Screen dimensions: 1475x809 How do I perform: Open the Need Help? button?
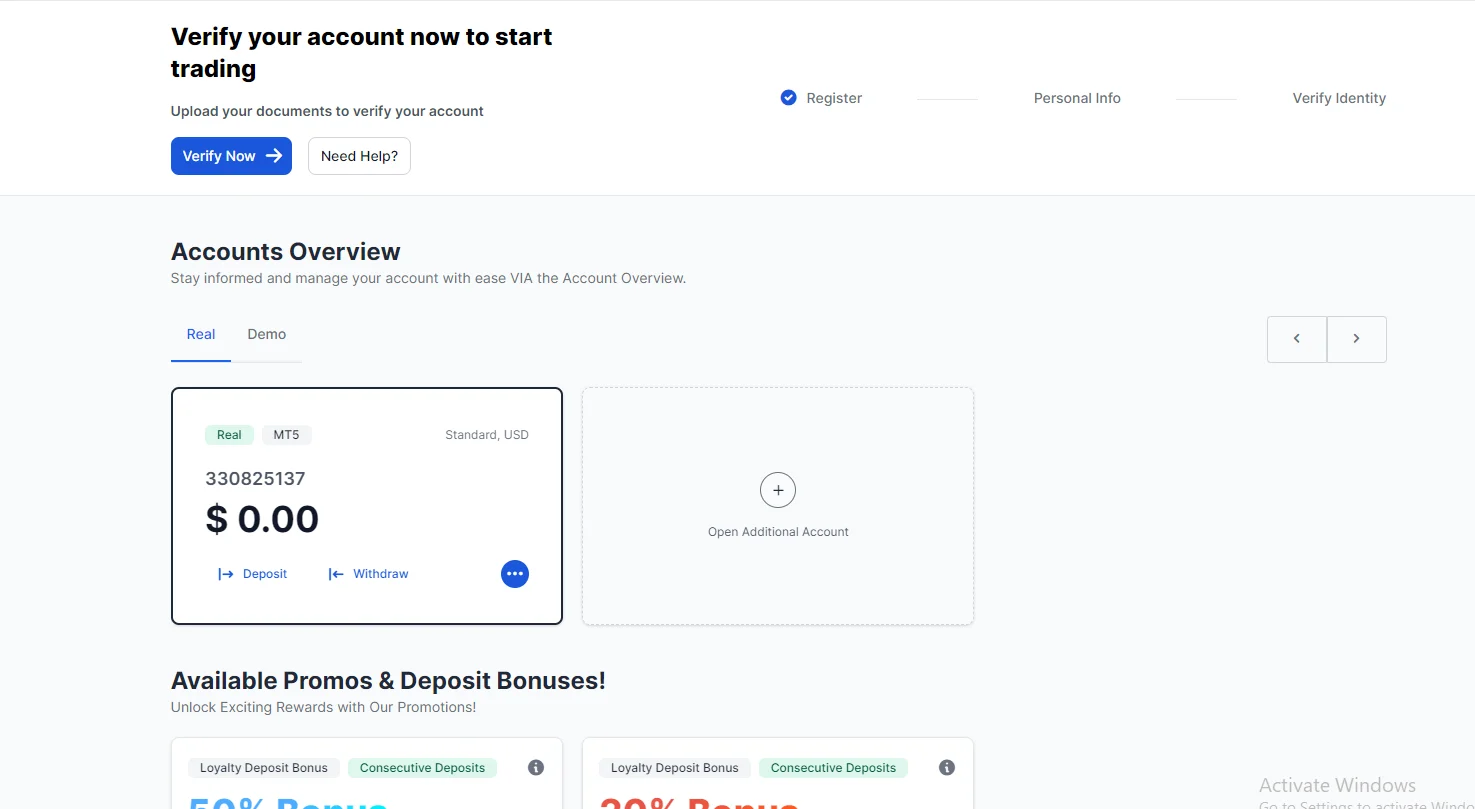(x=359, y=156)
